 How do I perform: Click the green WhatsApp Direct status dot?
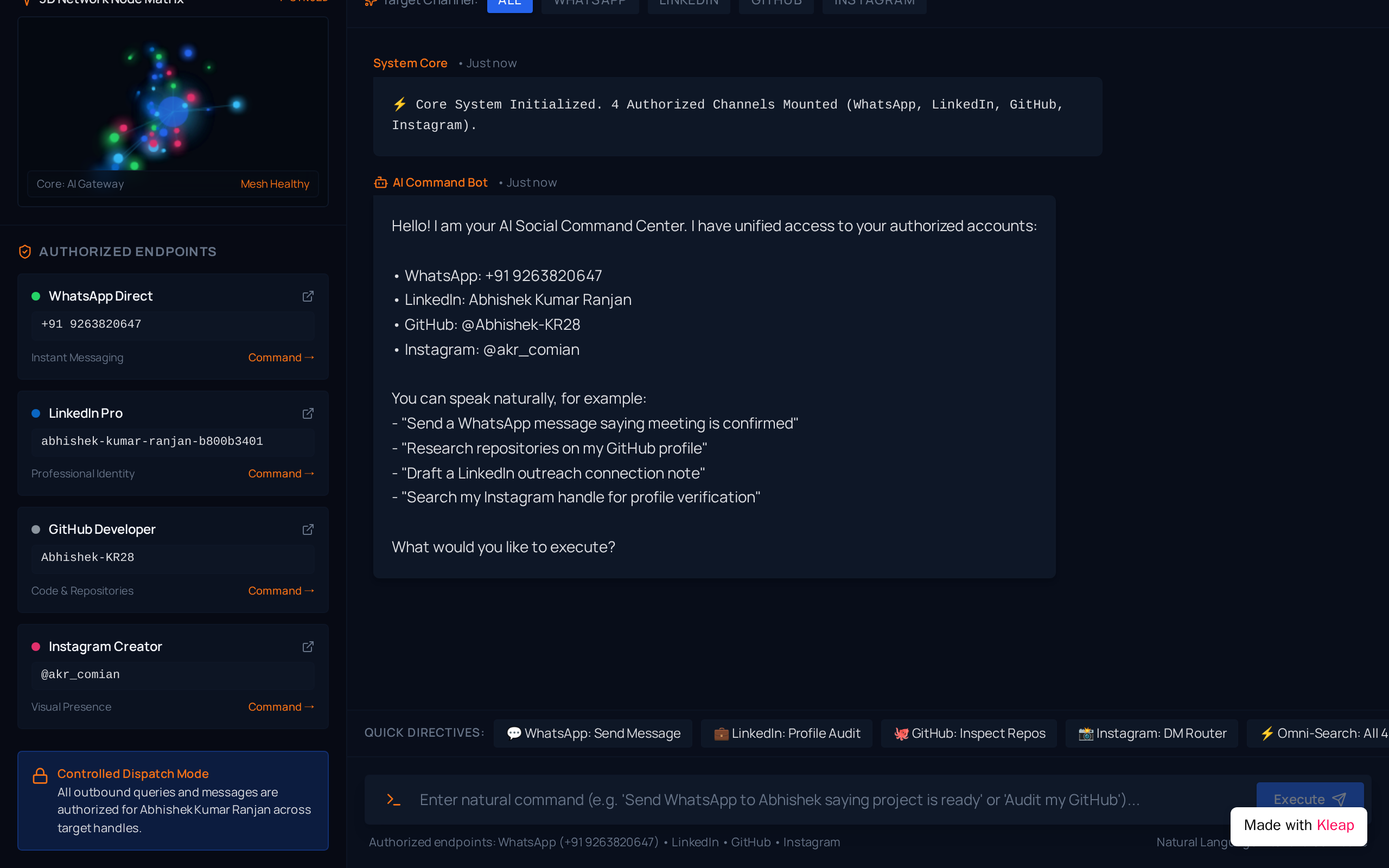(x=36, y=296)
